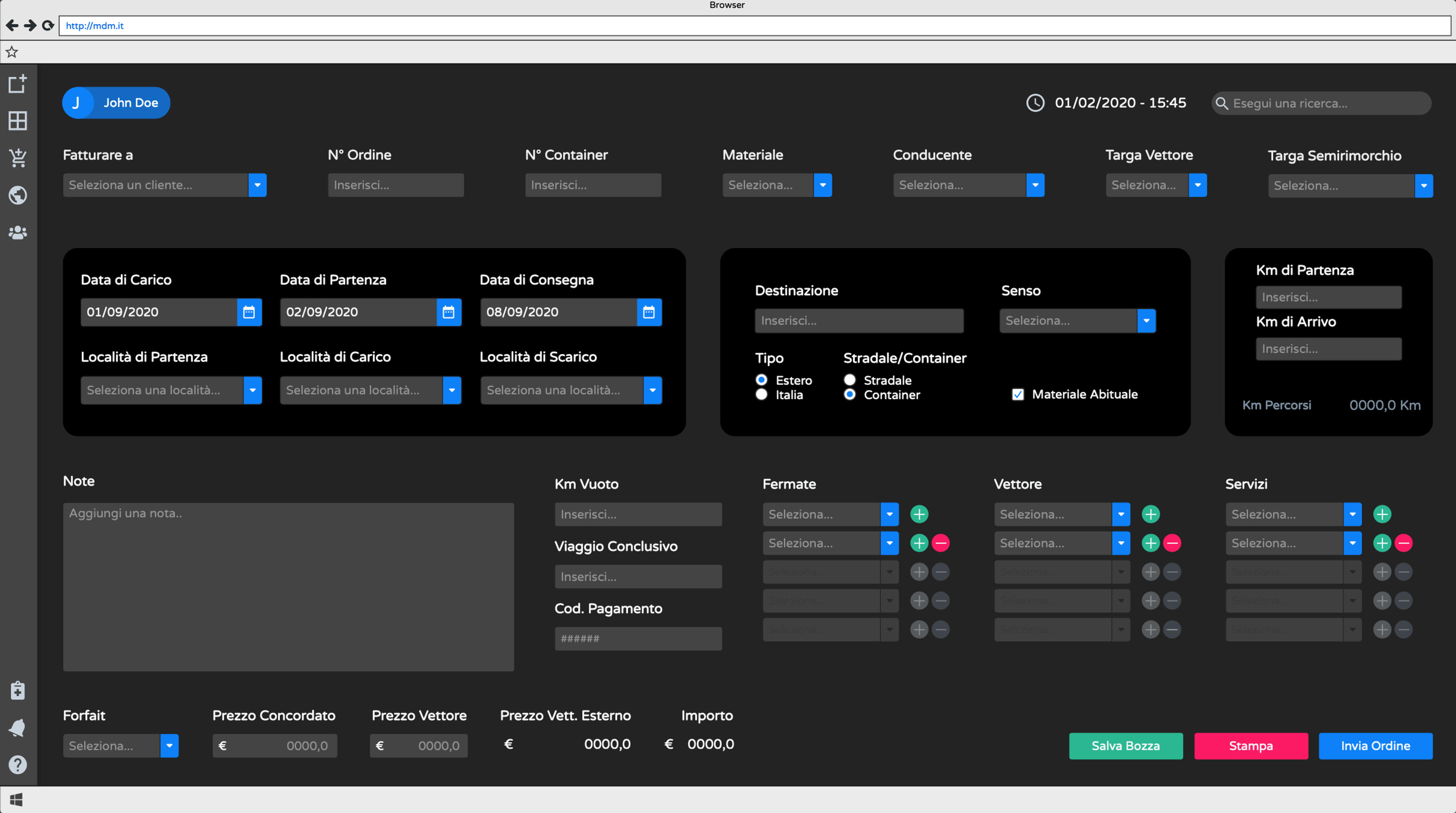This screenshot has height=813, width=1456.
Task: Click the globe icon in sidebar
Action: point(18,195)
